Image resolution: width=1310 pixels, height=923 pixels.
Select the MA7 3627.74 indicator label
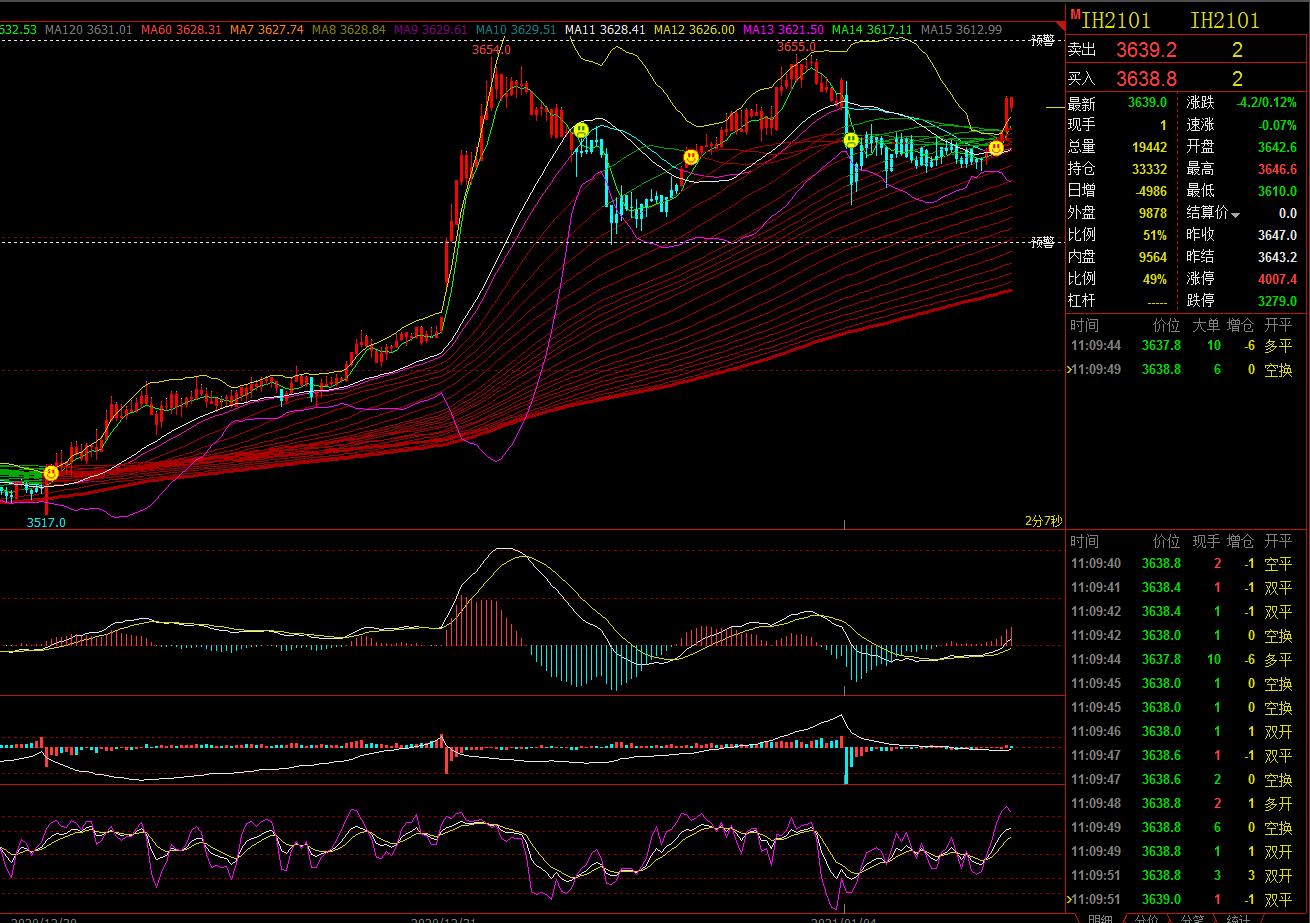coord(267,30)
